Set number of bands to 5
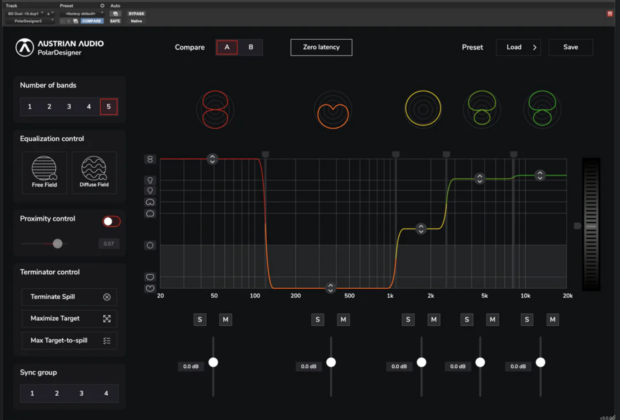The width and height of the screenshot is (620, 420). coord(109,107)
